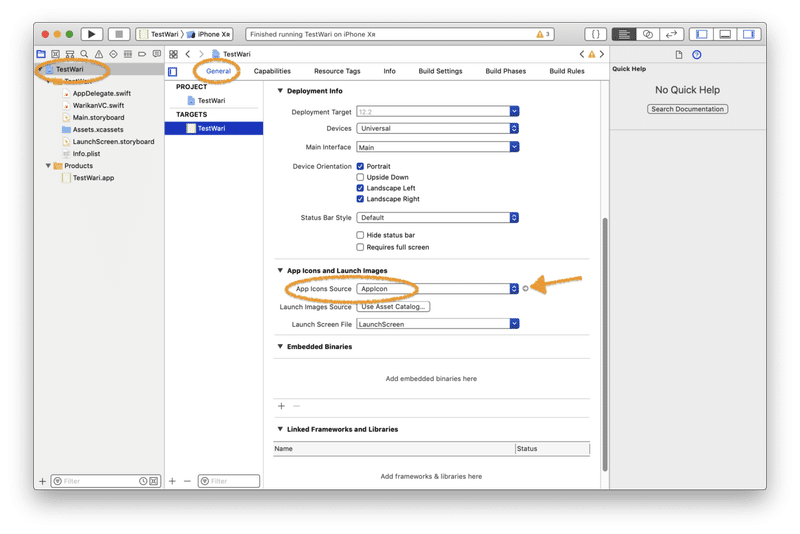The image size is (800, 534).
Task: Enable Upside Down orientation
Action: click(x=360, y=177)
